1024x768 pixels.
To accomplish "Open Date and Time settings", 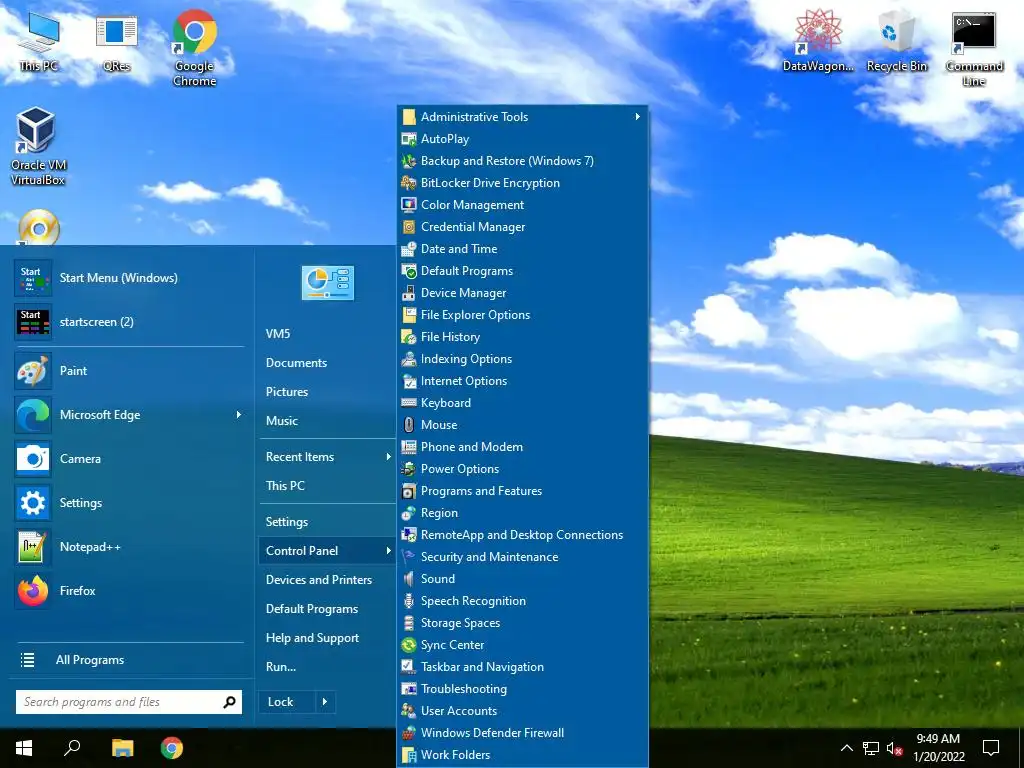I will point(522,249).
